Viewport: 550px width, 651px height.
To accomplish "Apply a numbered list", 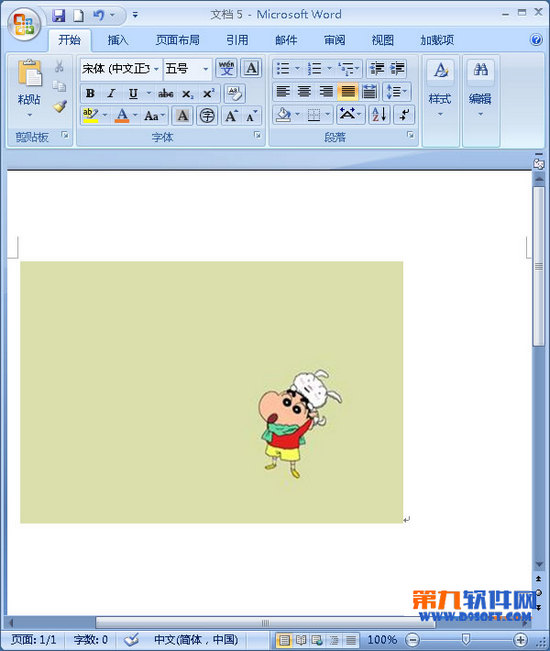I will 315,69.
